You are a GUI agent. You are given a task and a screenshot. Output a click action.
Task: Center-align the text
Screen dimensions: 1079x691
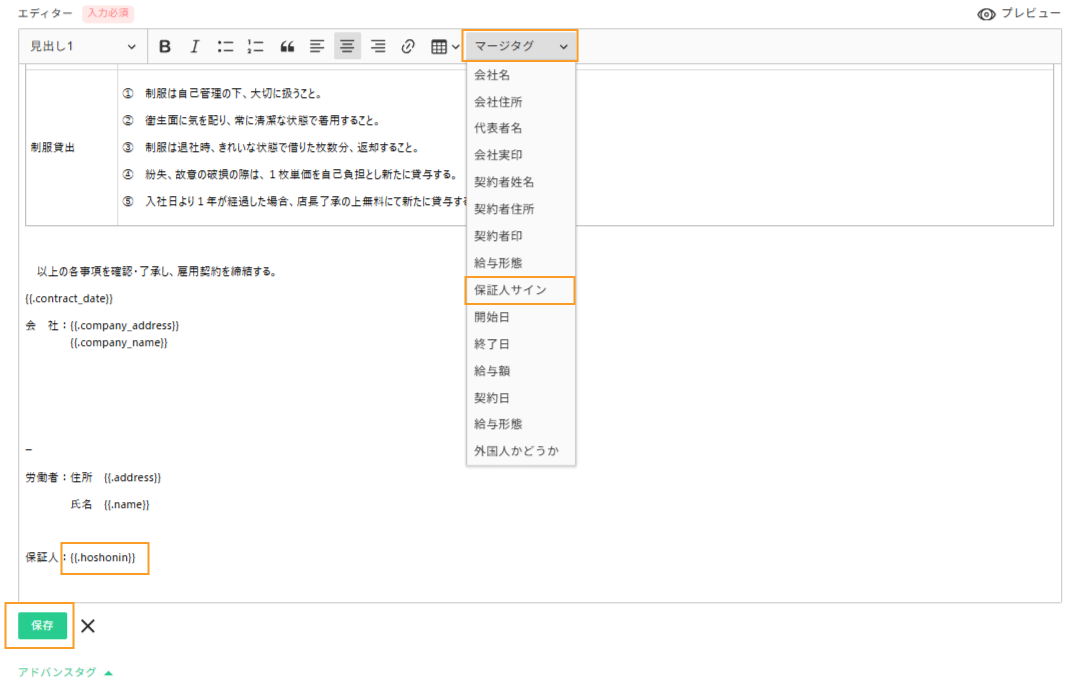click(x=348, y=46)
